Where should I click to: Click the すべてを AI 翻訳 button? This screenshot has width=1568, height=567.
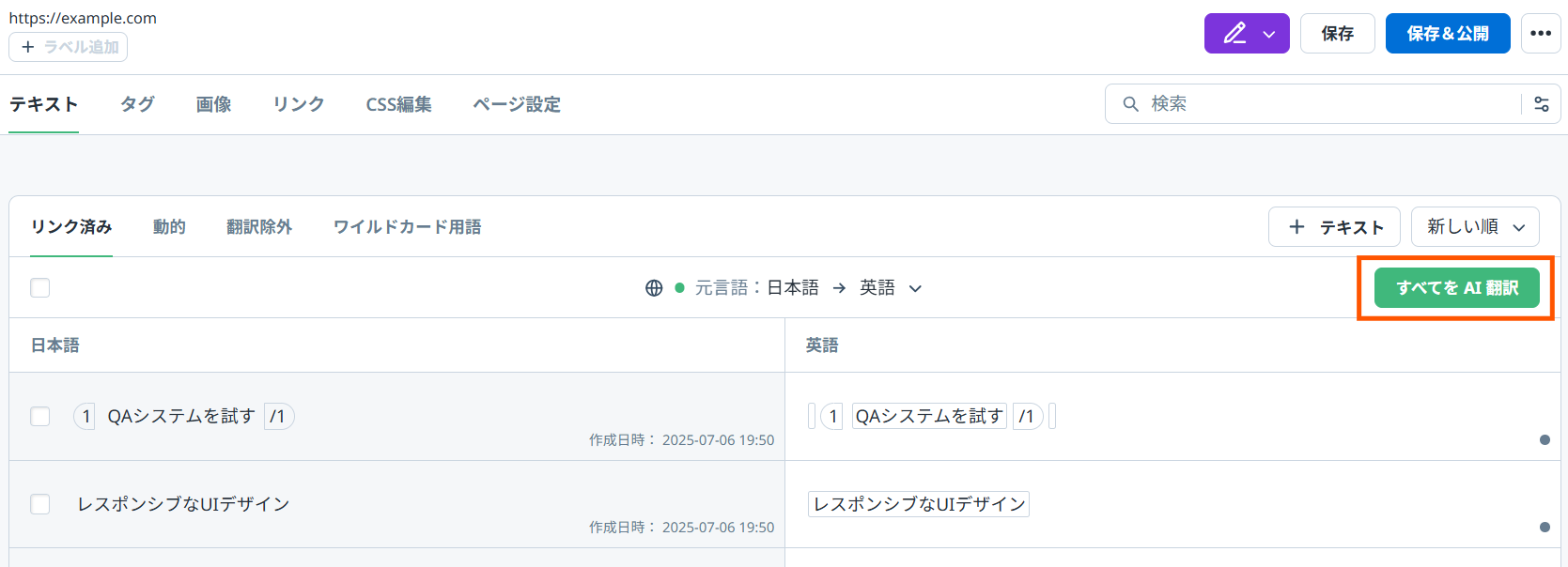[1456, 288]
